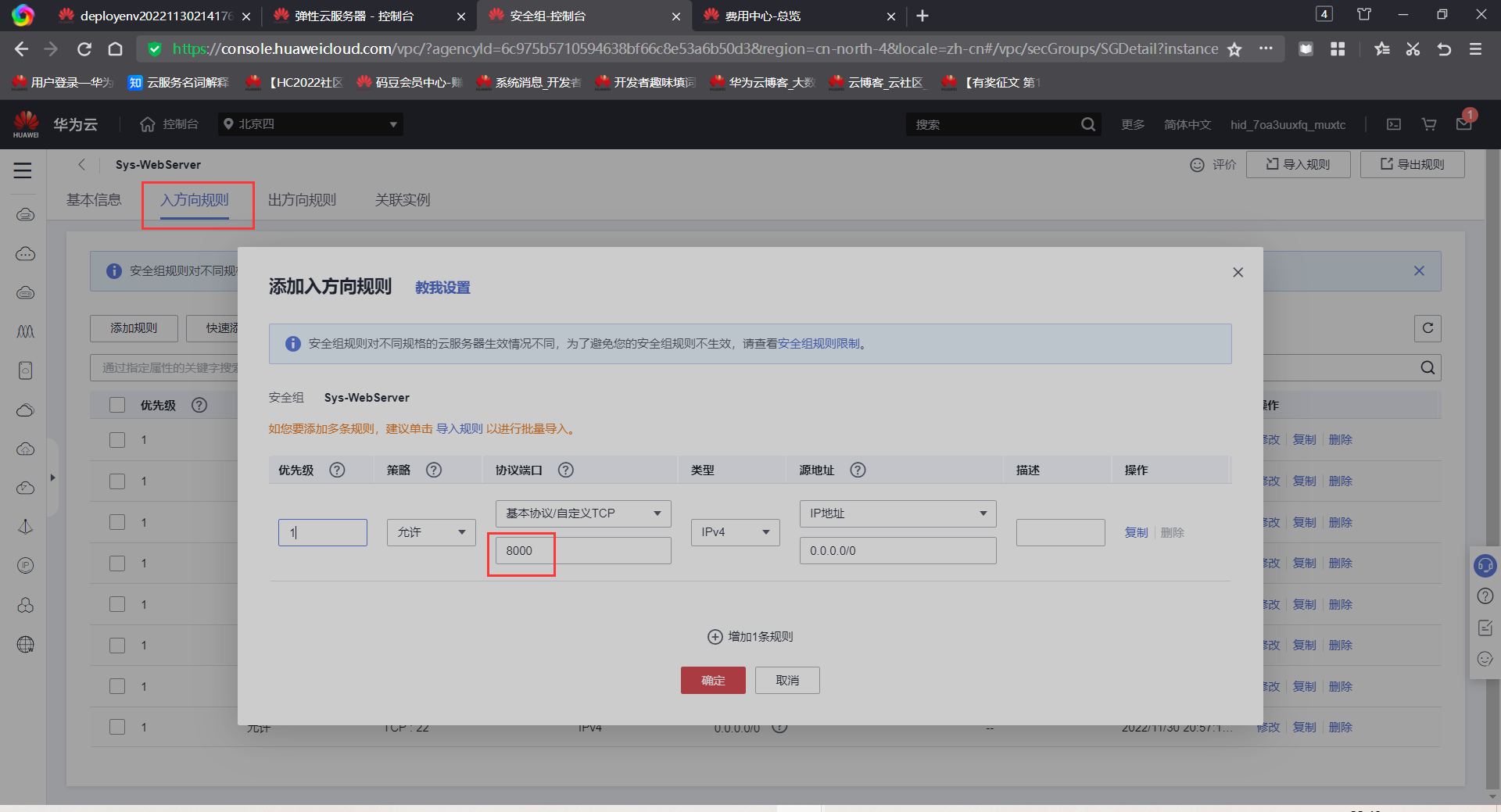Check the third rule row checkbox
The image size is (1501, 812).
[117, 522]
